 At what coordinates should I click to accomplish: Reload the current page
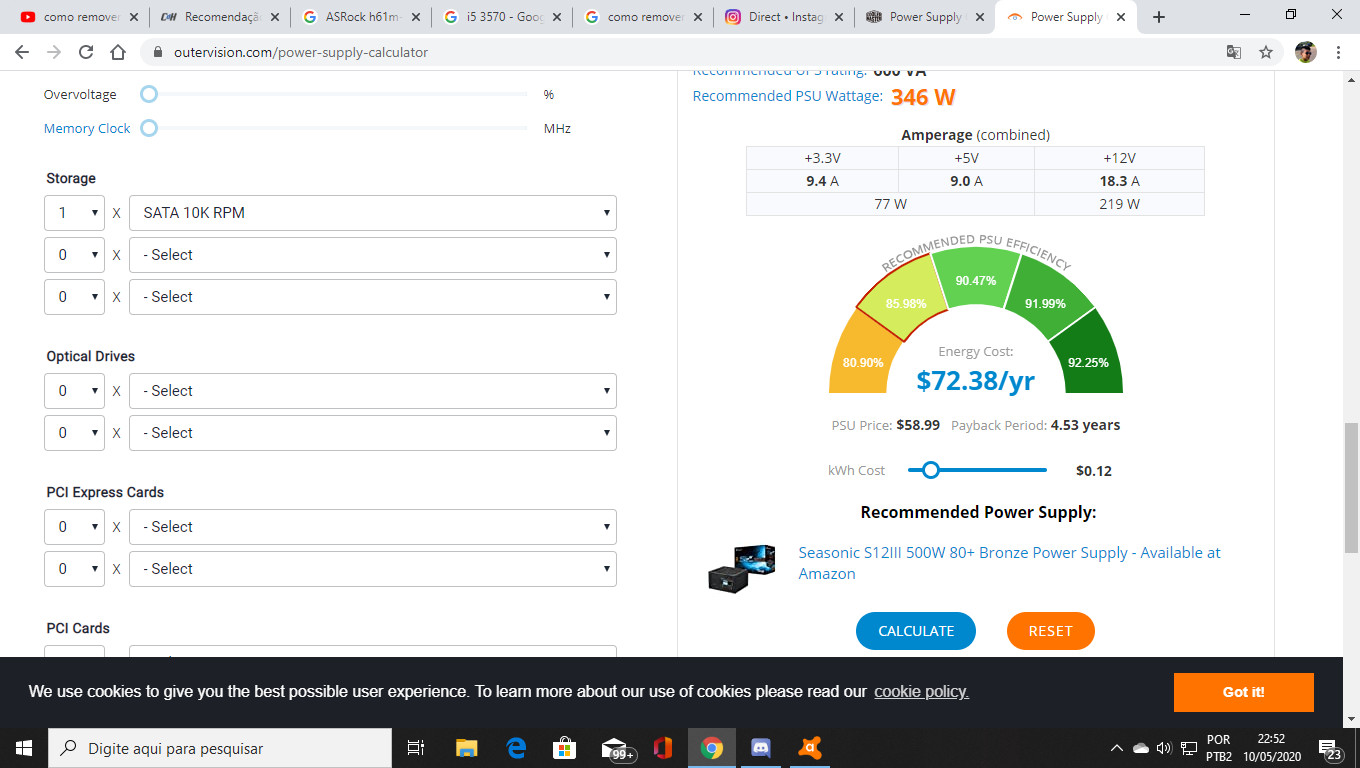pyautogui.click(x=86, y=52)
